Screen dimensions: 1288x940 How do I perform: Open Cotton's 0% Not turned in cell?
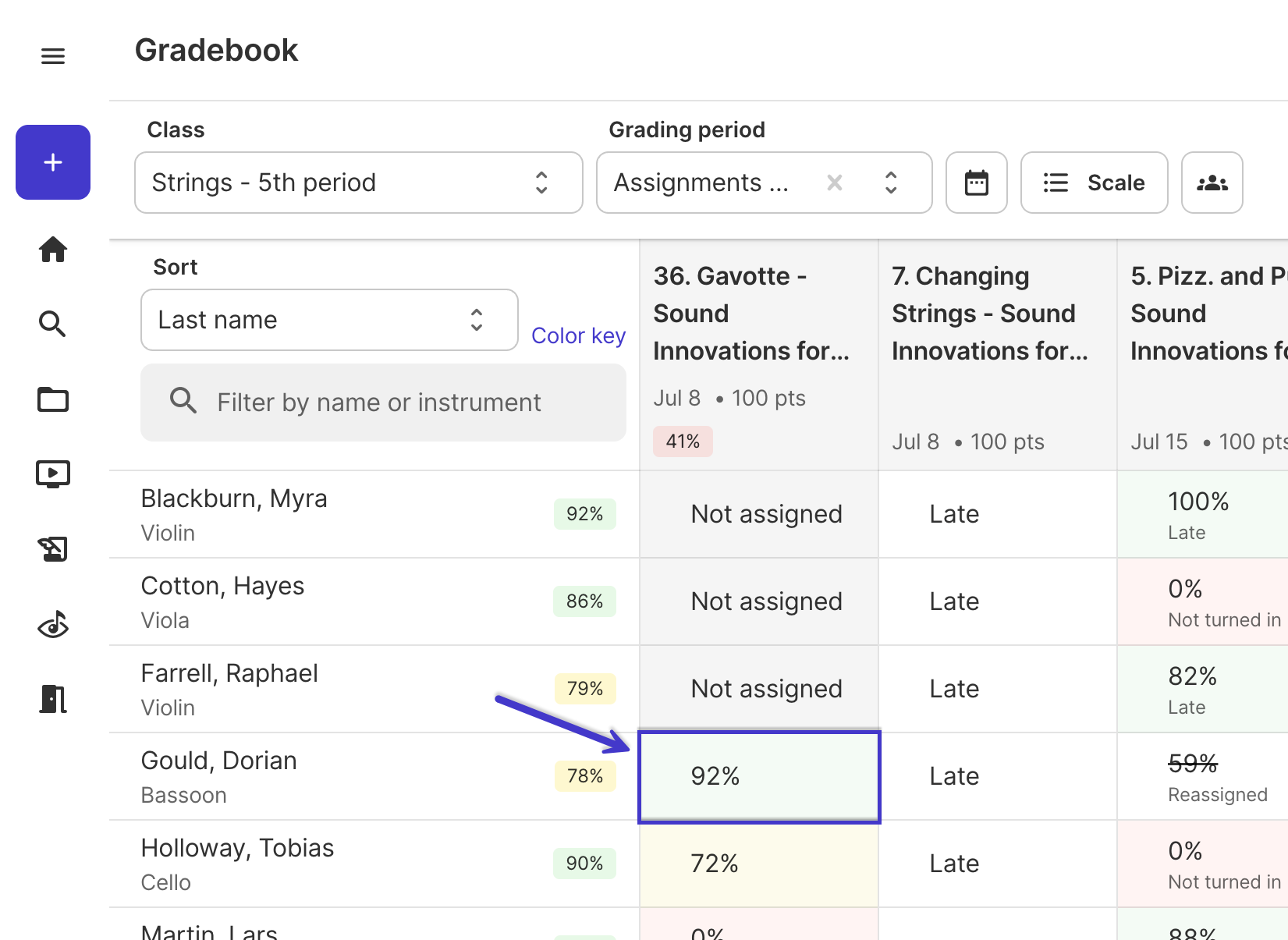click(1203, 601)
